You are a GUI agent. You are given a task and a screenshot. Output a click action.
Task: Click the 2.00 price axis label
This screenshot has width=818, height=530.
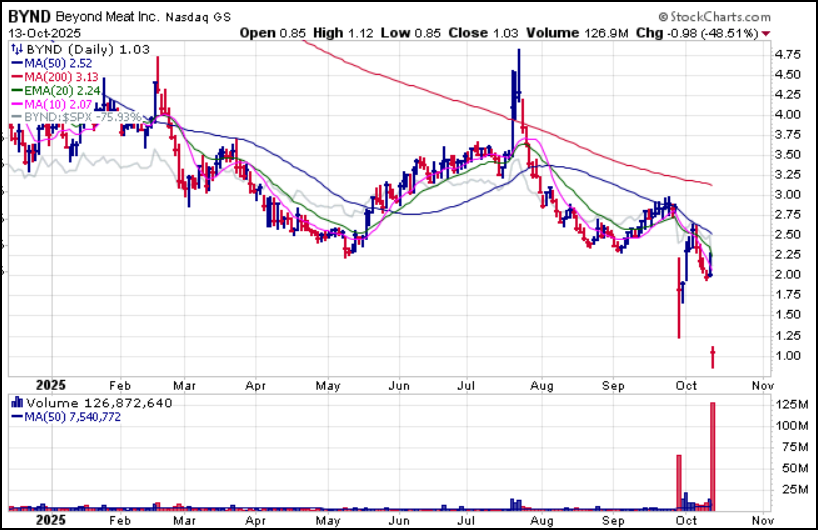tap(788, 274)
